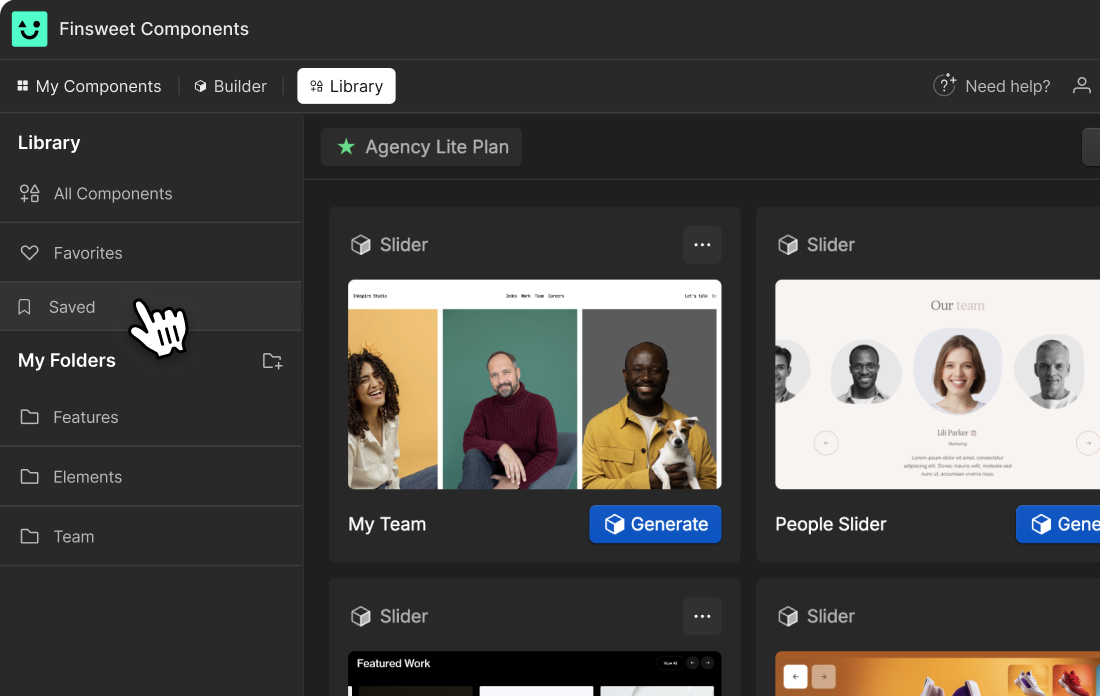Switch to the Builder tab
The image size is (1100, 696).
coord(231,86)
